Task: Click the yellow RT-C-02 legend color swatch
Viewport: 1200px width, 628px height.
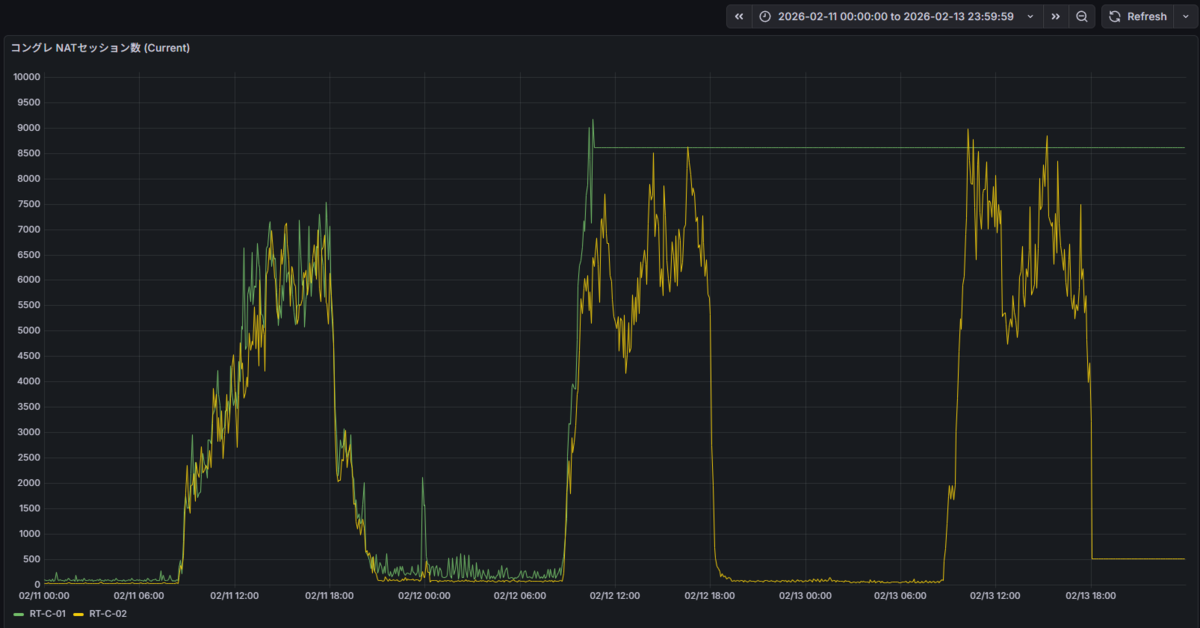Action: 79,613
